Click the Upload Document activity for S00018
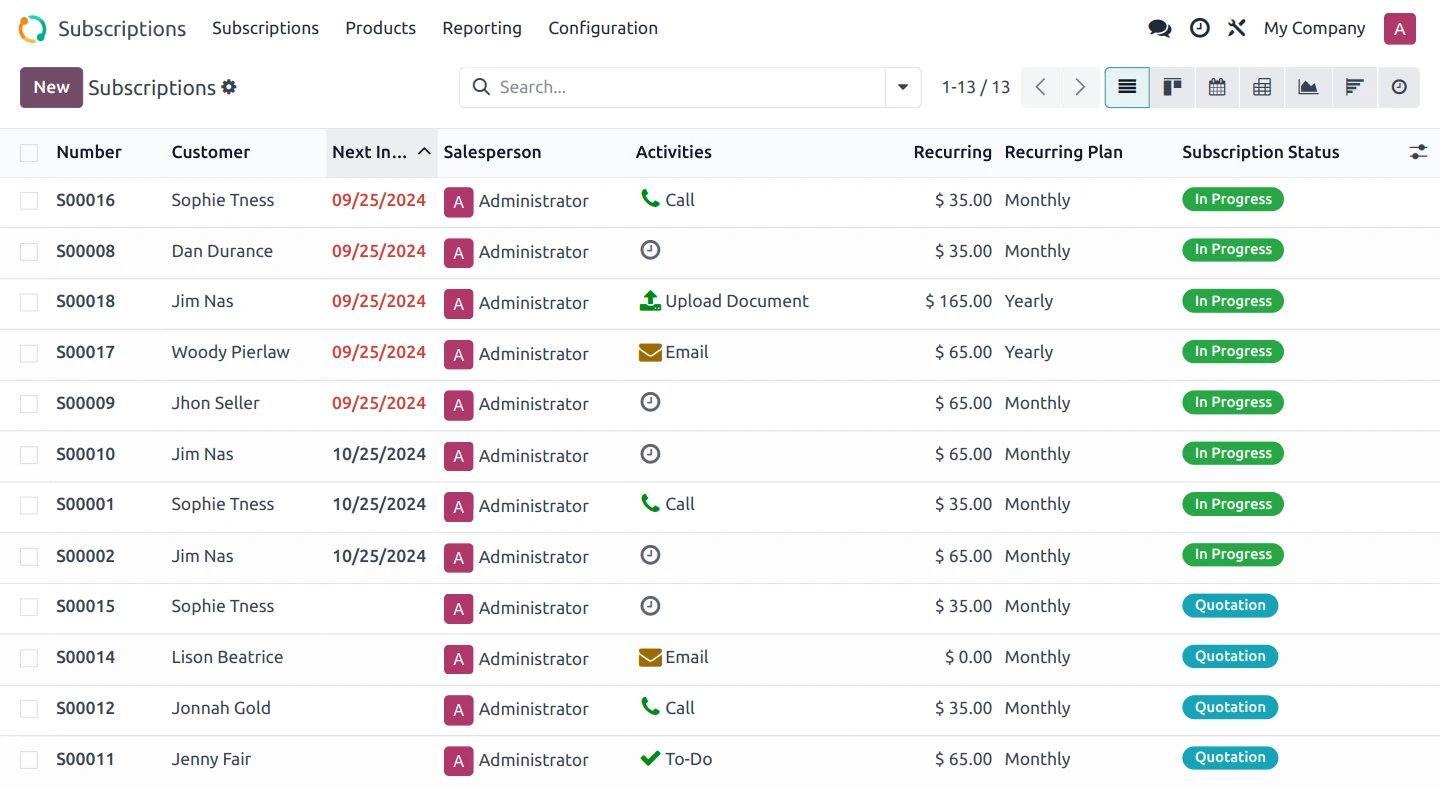 coord(723,300)
